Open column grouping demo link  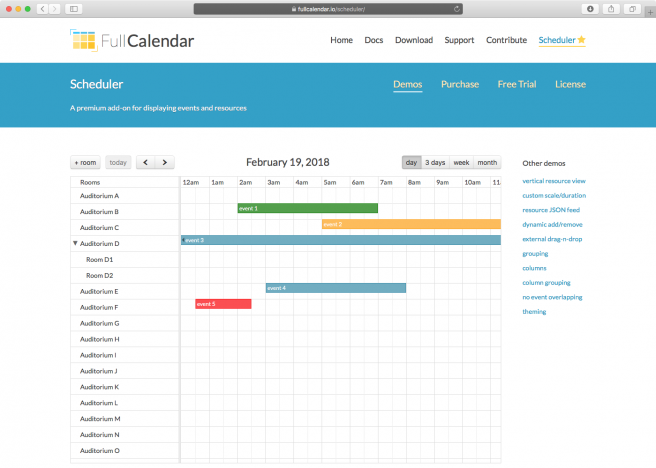click(546, 283)
